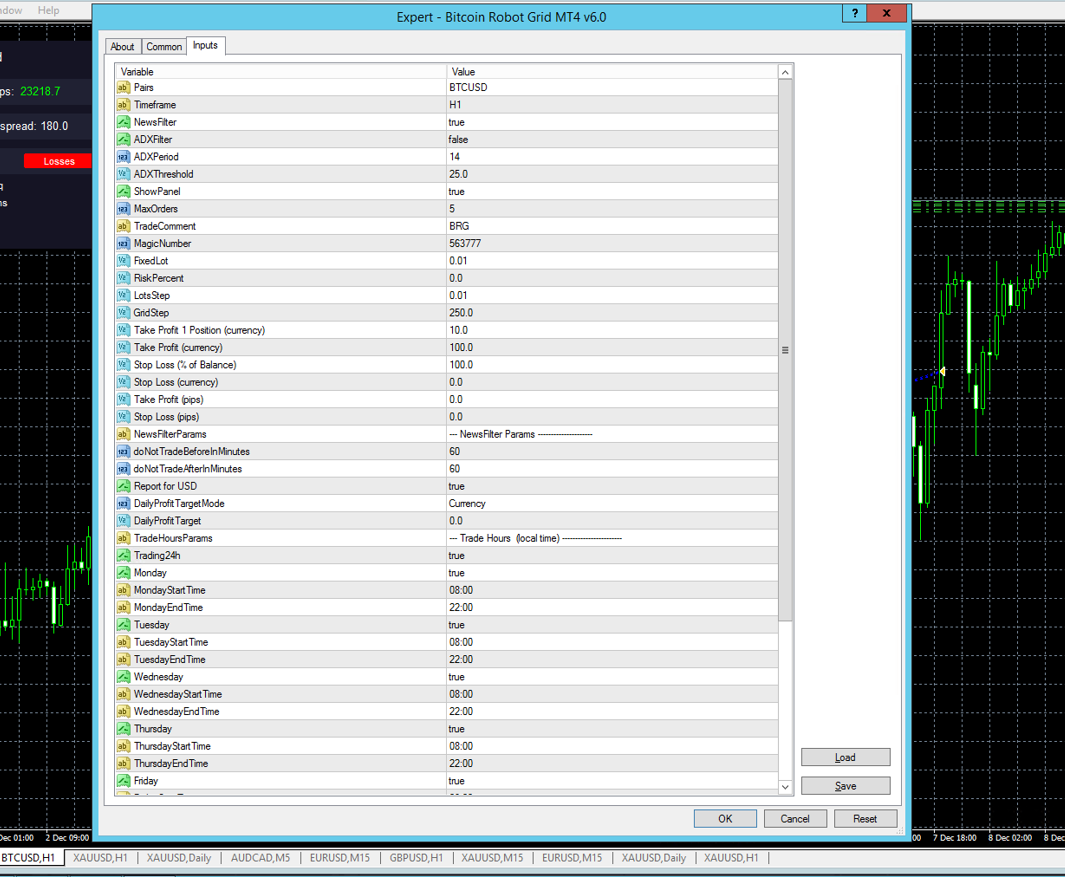Click the Reset button
This screenshot has height=877, width=1065.
865,818
